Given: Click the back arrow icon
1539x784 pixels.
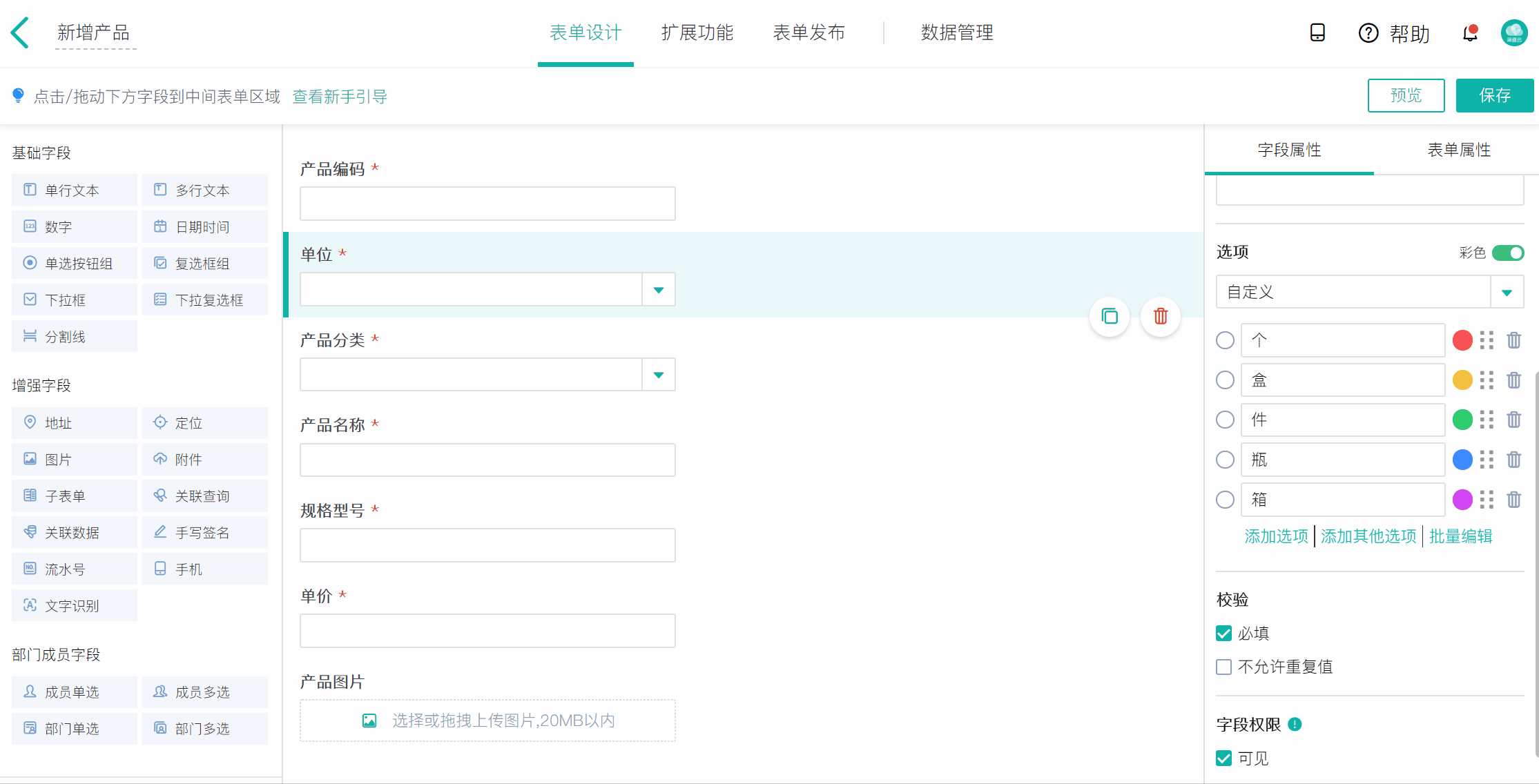Looking at the screenshot, I should (x=20, y=32).
